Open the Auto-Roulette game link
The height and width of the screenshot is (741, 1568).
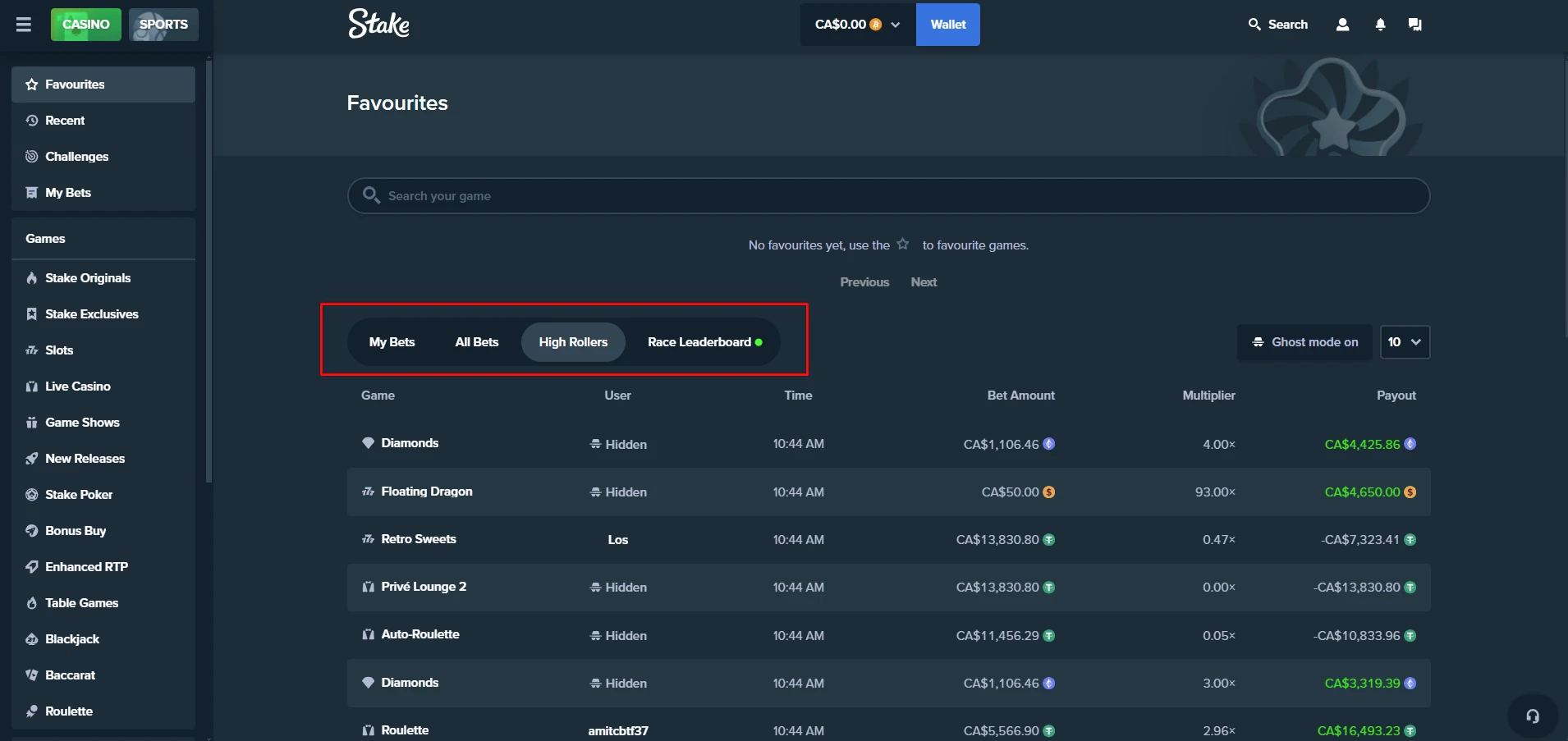click(x=420, y=634)
